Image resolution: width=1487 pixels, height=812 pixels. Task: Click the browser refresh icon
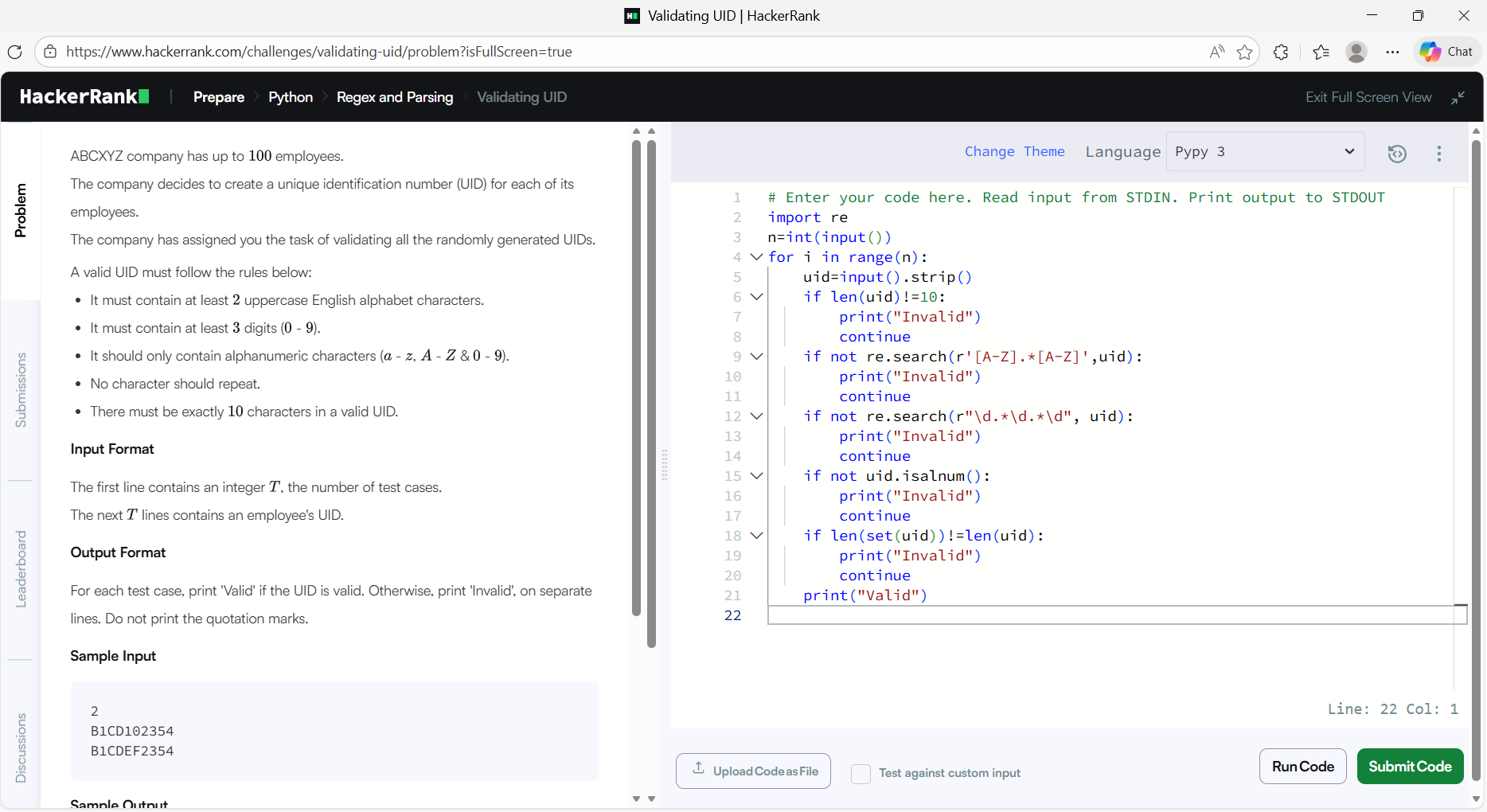pyautogui.click(x=14, y=52)
